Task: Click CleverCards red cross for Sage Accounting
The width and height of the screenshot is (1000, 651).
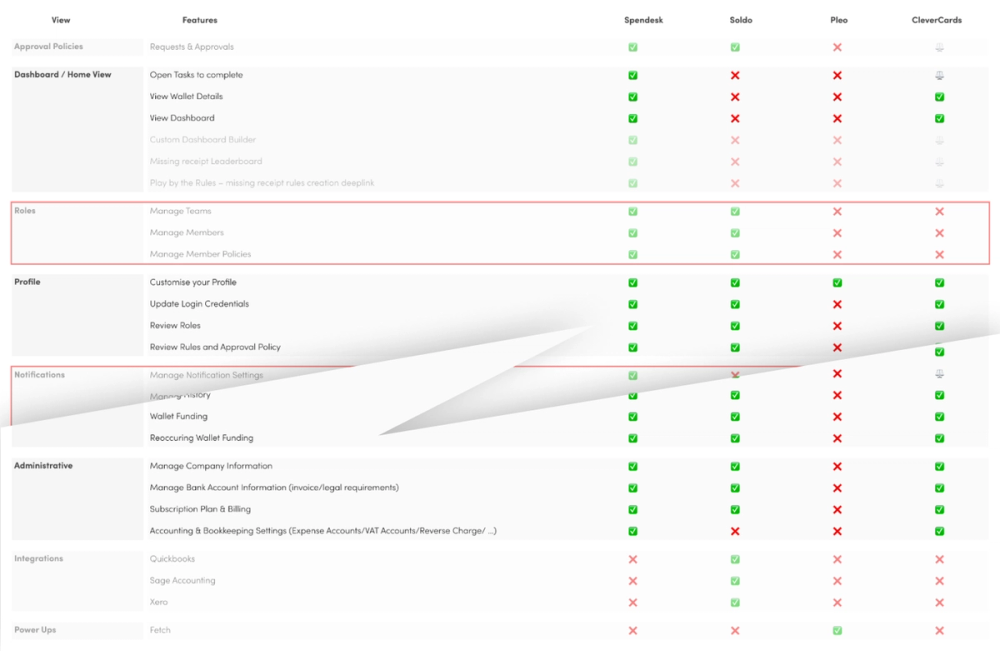Action: click(939, 581)
